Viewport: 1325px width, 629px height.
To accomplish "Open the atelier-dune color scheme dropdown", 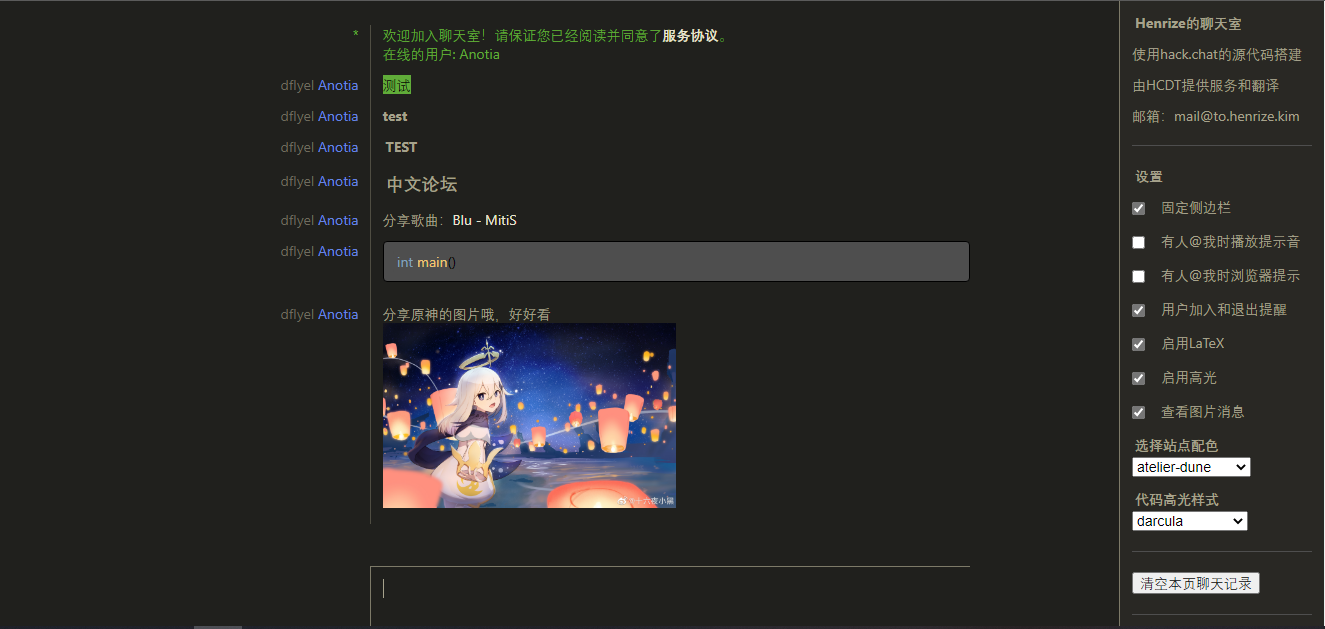I will click(x=1191, y=467).
